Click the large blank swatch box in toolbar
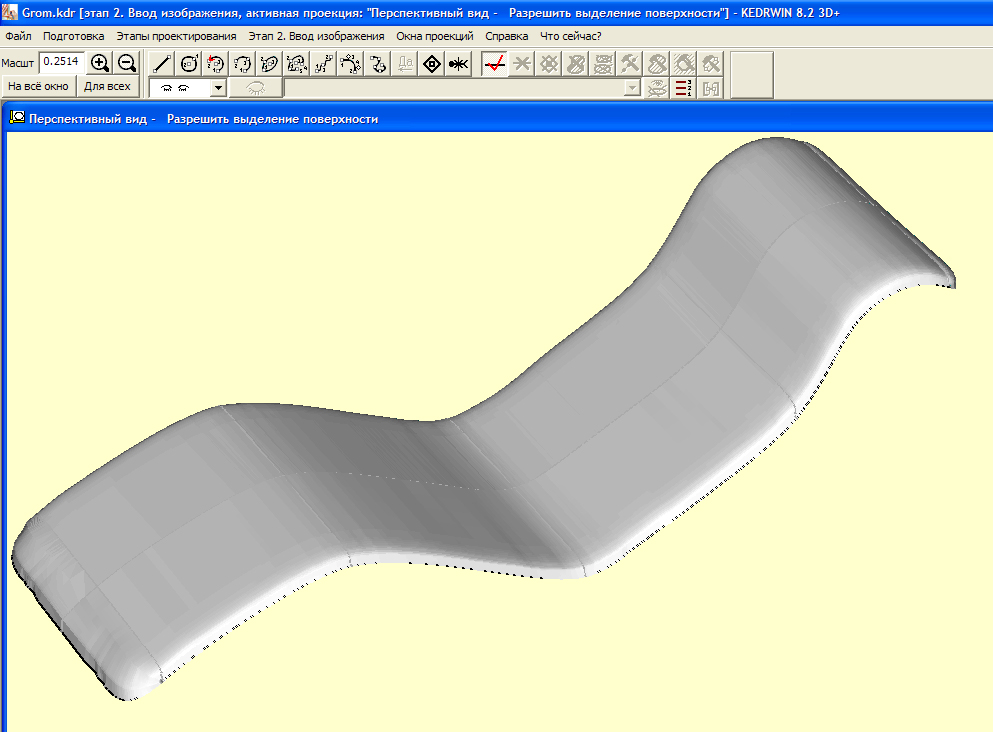This screenshot has height=732, width=993. [x=751, y=75]
